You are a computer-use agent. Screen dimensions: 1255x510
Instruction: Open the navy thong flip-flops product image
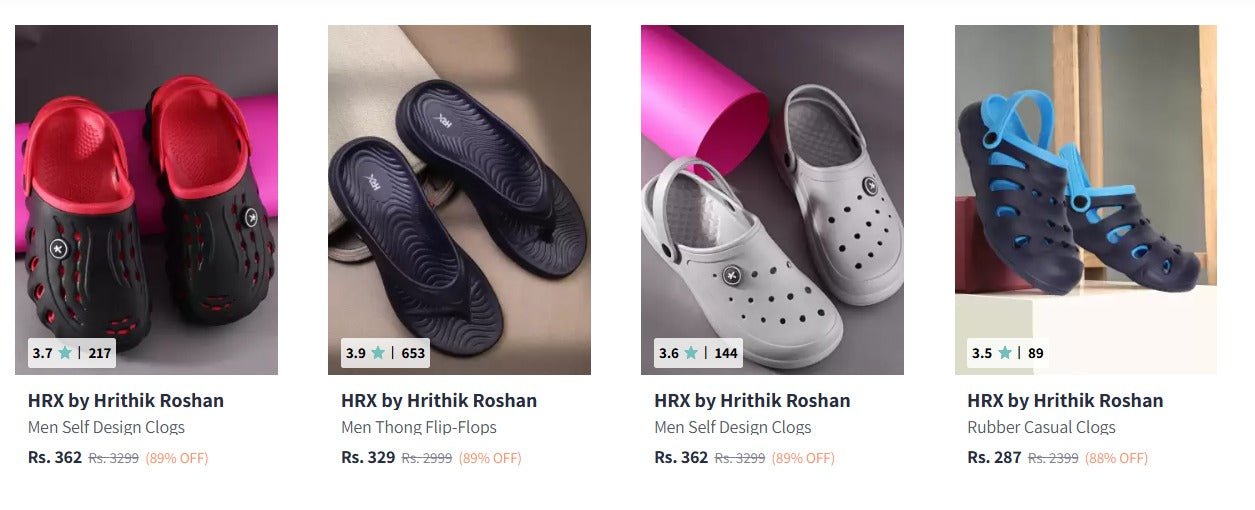pos(459,190)
